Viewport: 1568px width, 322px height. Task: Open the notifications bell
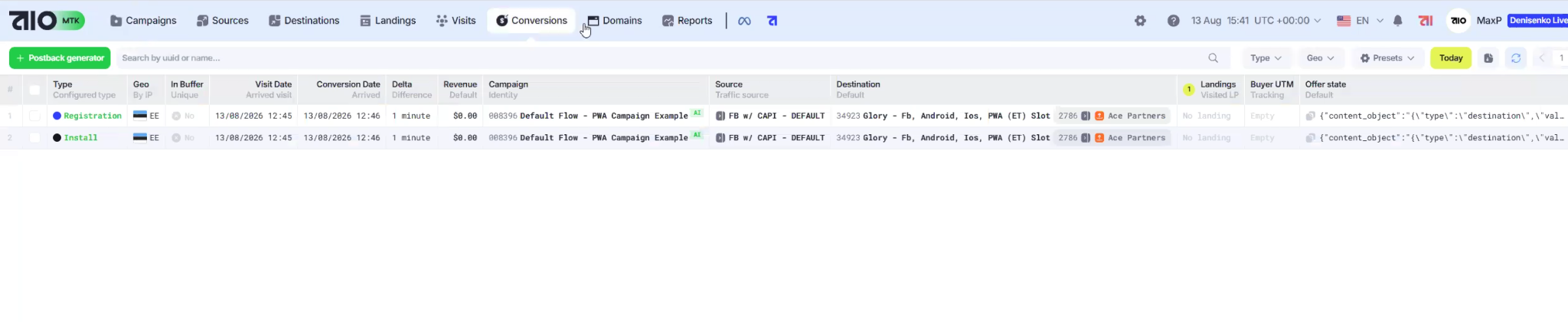(1397, 21)
